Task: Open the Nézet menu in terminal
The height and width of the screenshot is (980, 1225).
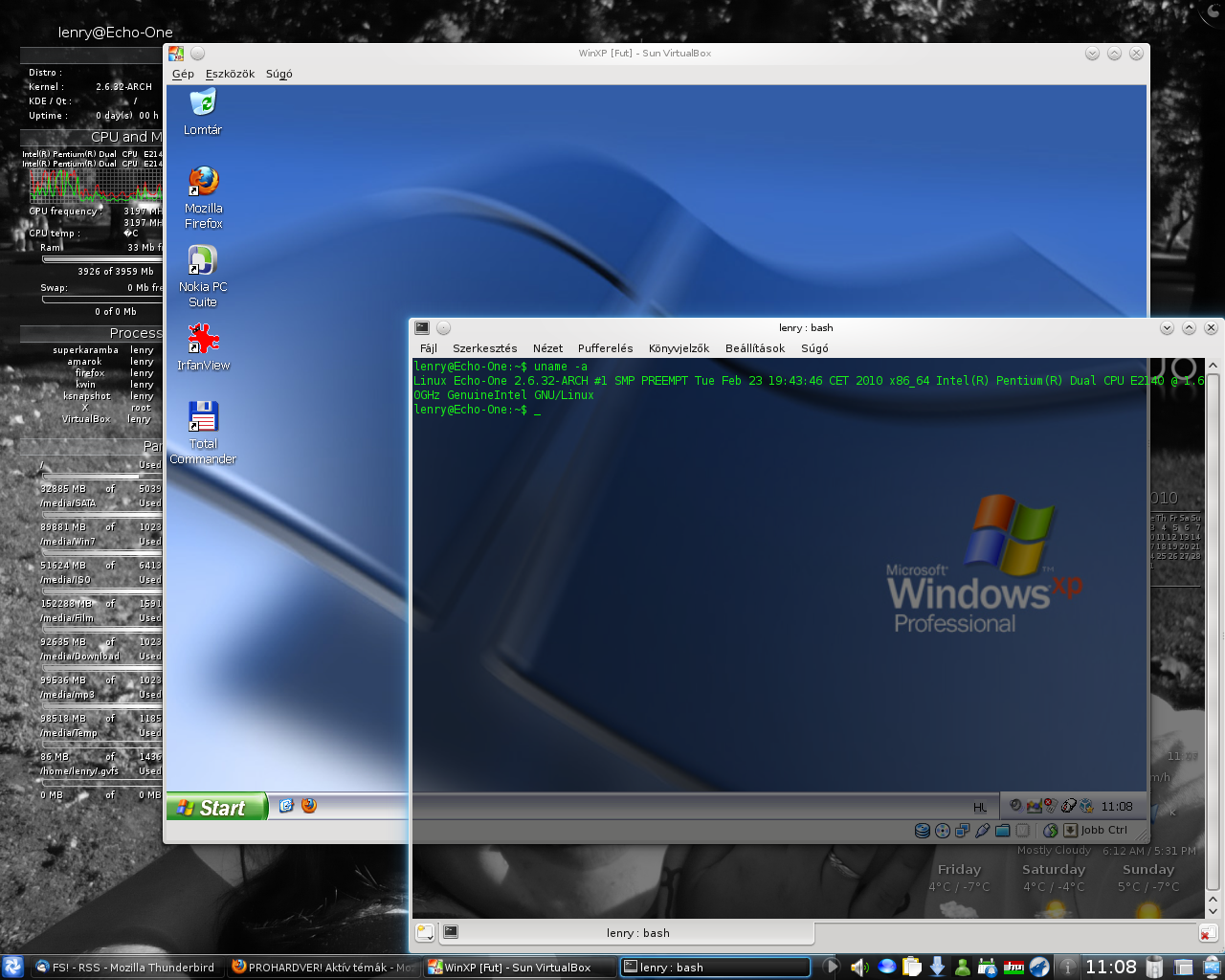Action: click(547, 348)
